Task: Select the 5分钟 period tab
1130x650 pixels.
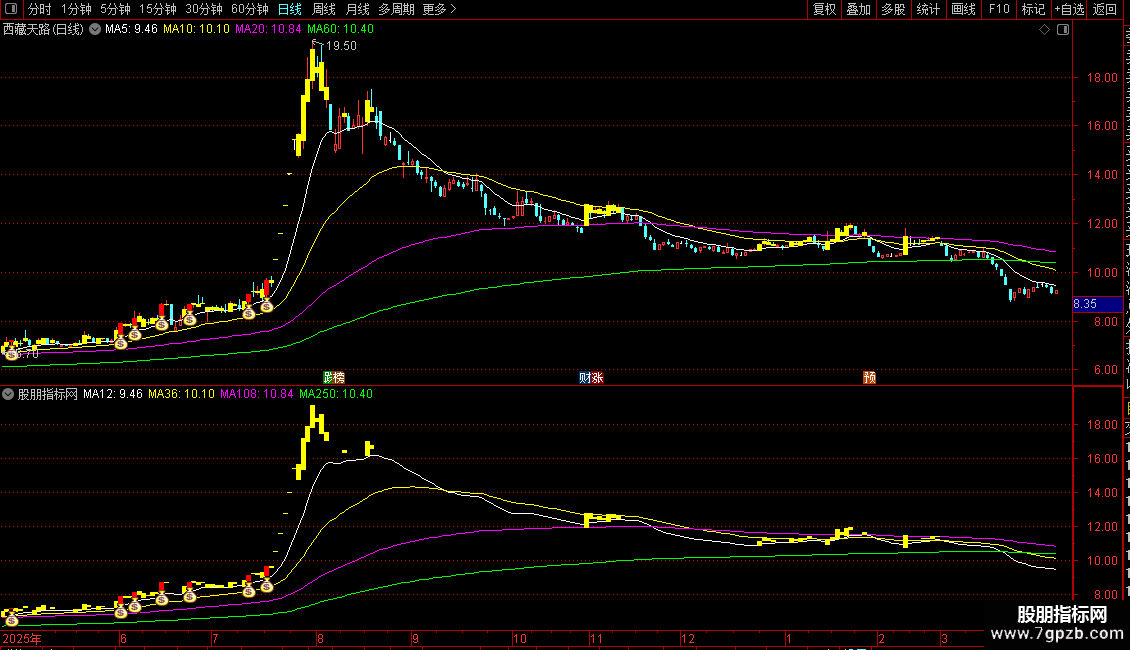Action: (115, 9)
